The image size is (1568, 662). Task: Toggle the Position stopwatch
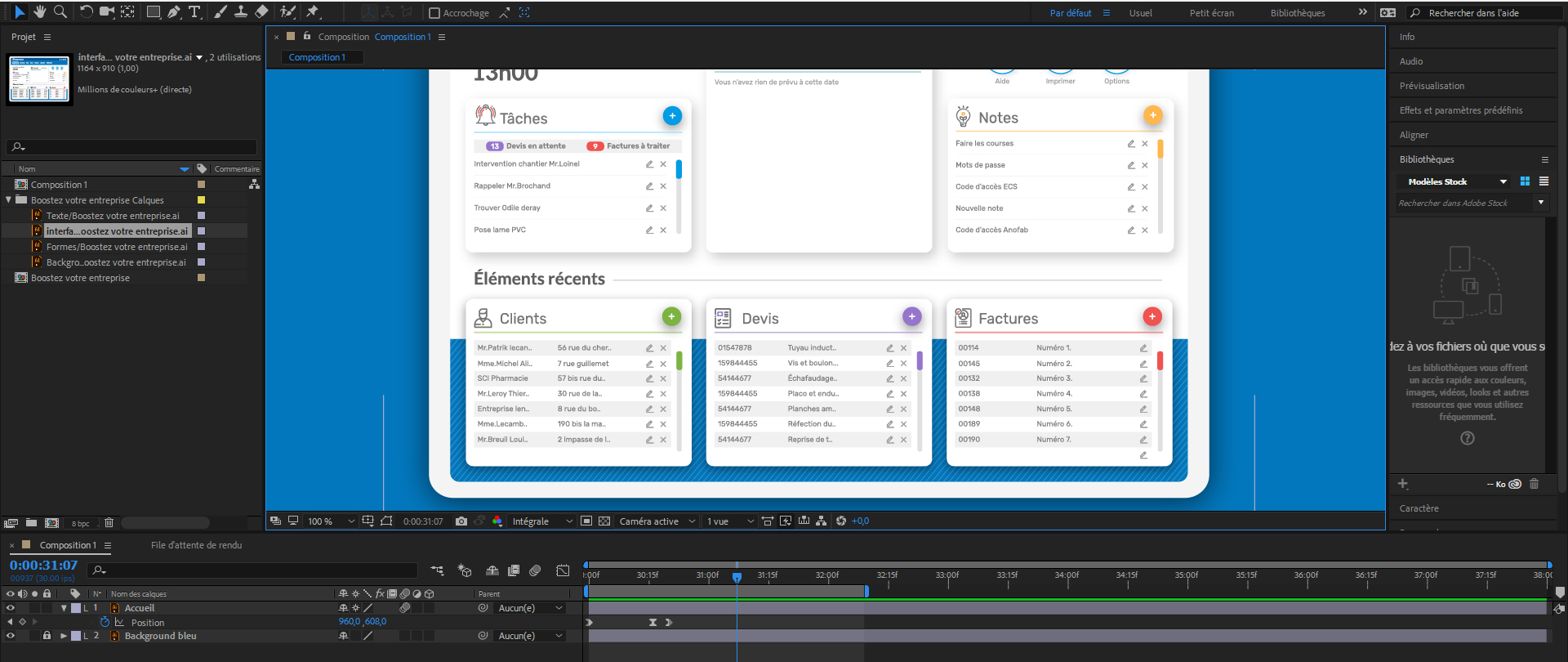pyautogui.click(x=105, y=622)
